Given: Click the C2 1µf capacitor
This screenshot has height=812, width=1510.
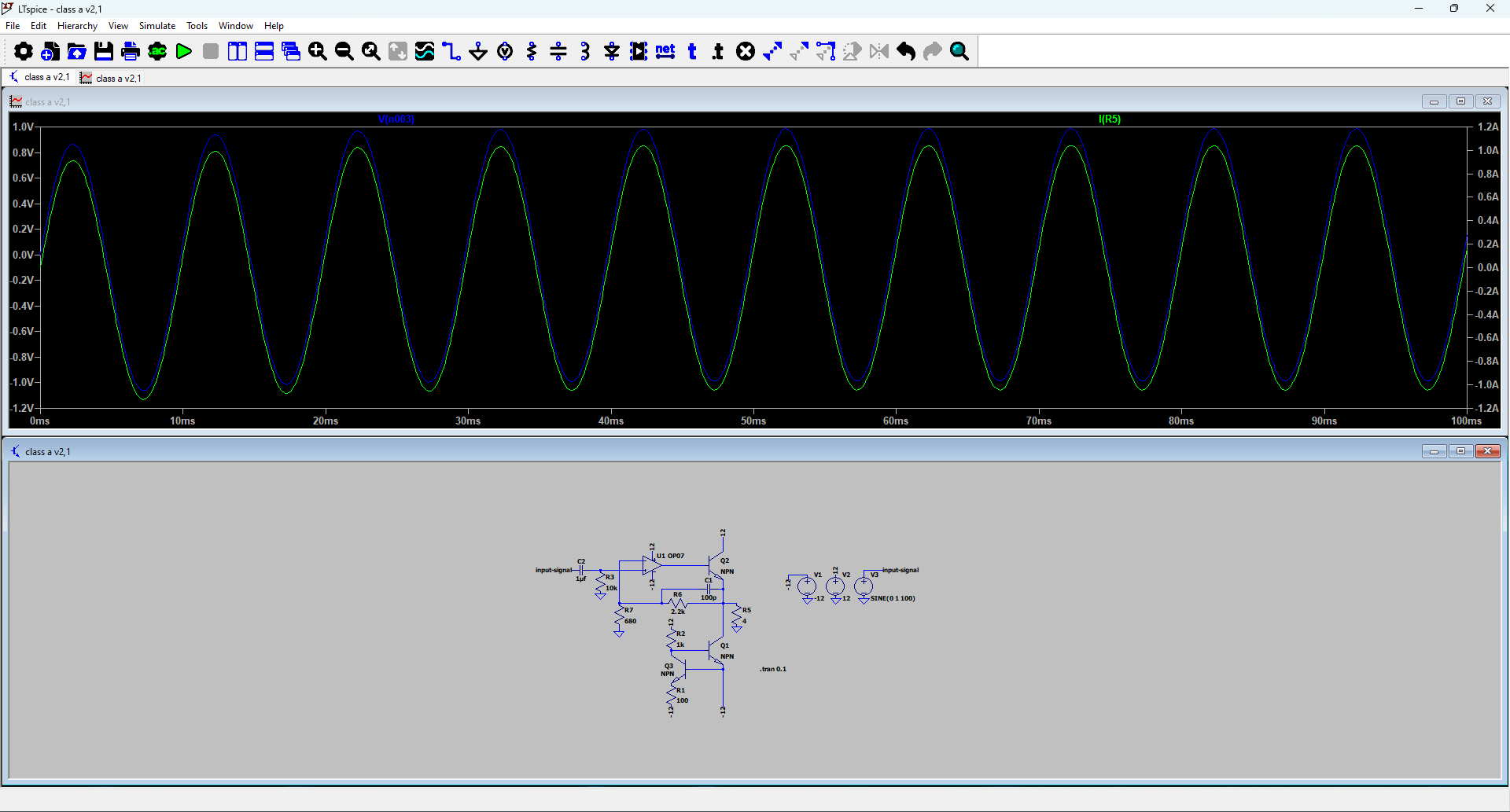Looking at the screenshot, I should click(x=581, y=570).
